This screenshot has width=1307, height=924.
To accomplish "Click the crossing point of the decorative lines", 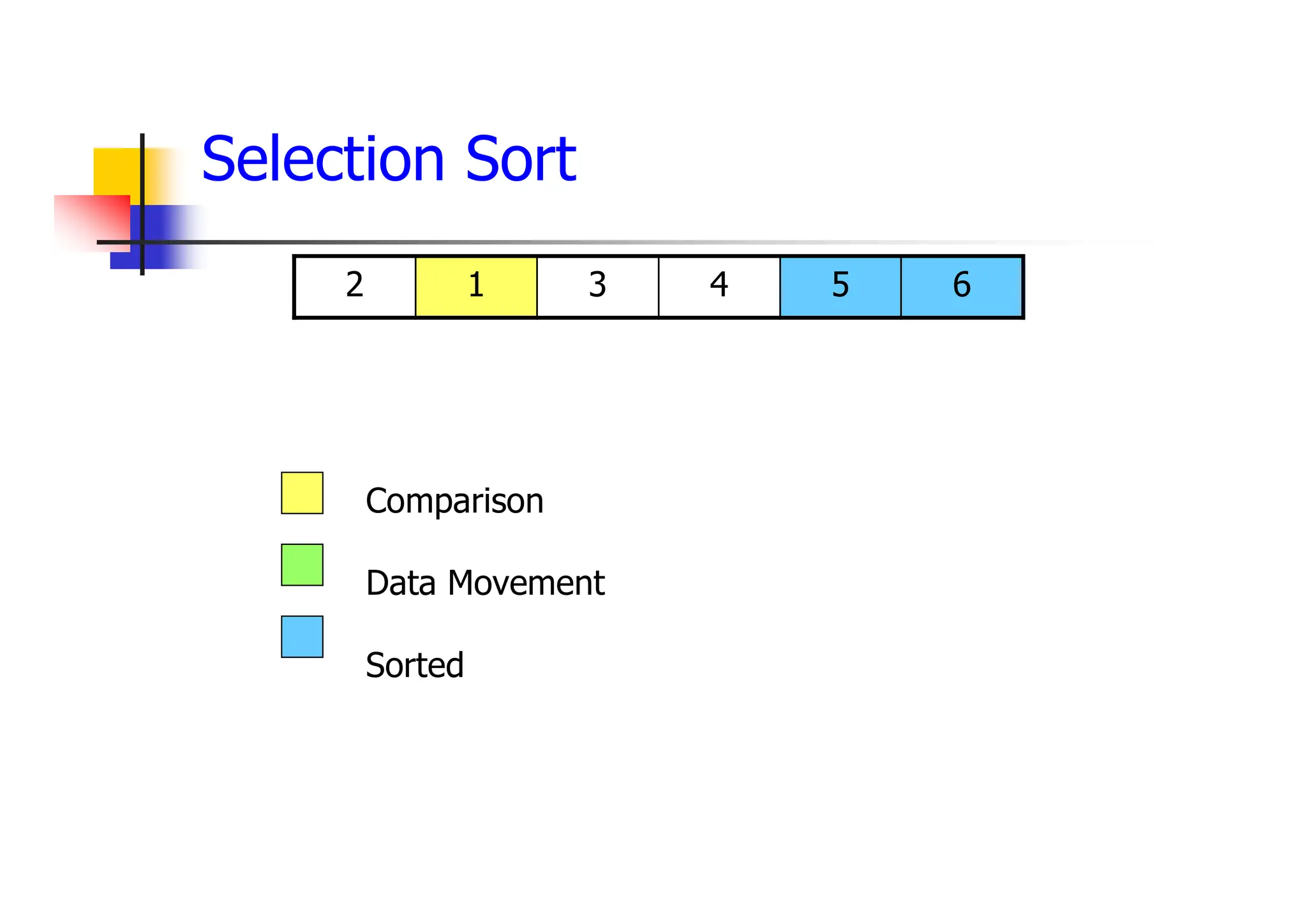I will click(142, 242).
